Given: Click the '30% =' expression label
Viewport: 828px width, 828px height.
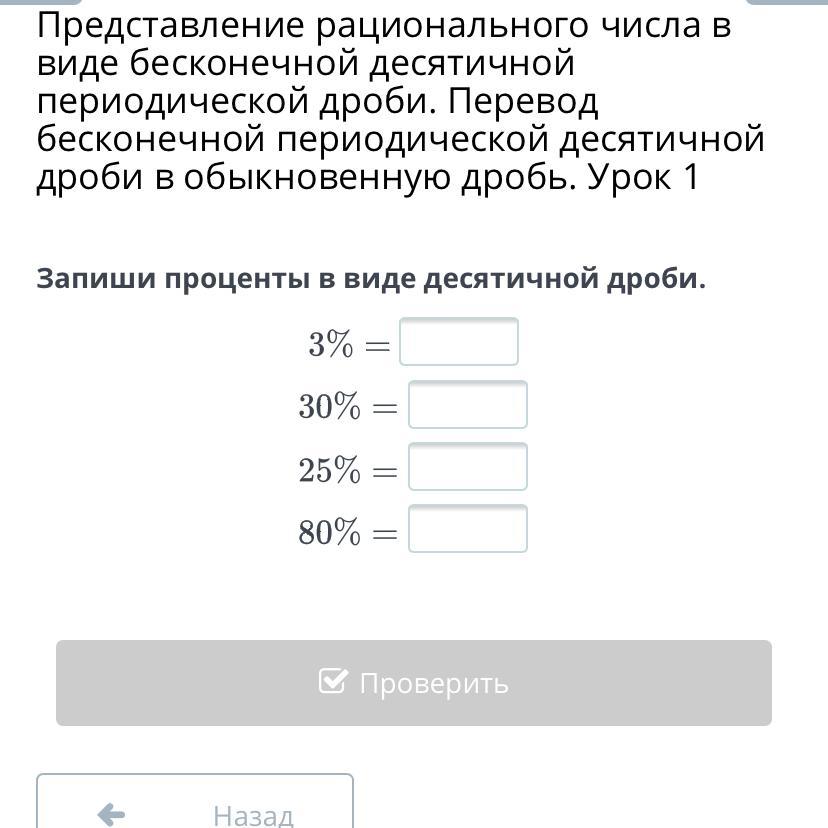Looking at the screenshot, I should click(x=349, y=406).
